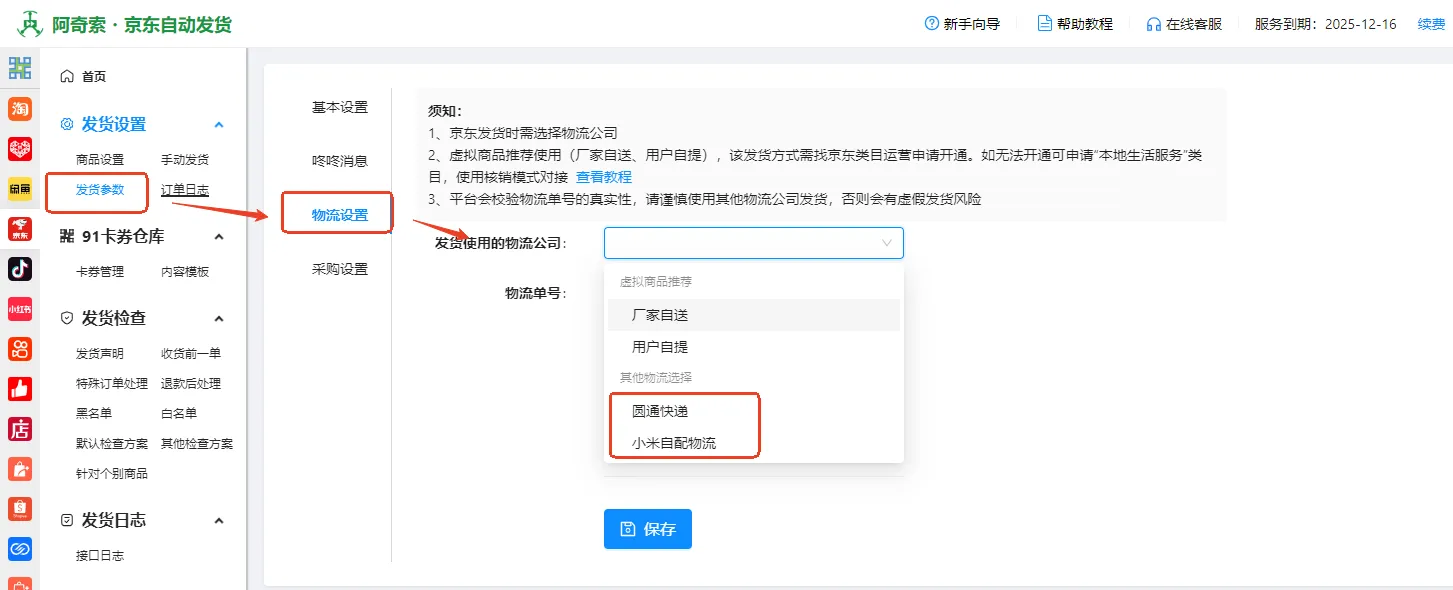Open 新手向导 in the header
The width and height of the screenshot is (1453, 590).
972,24
